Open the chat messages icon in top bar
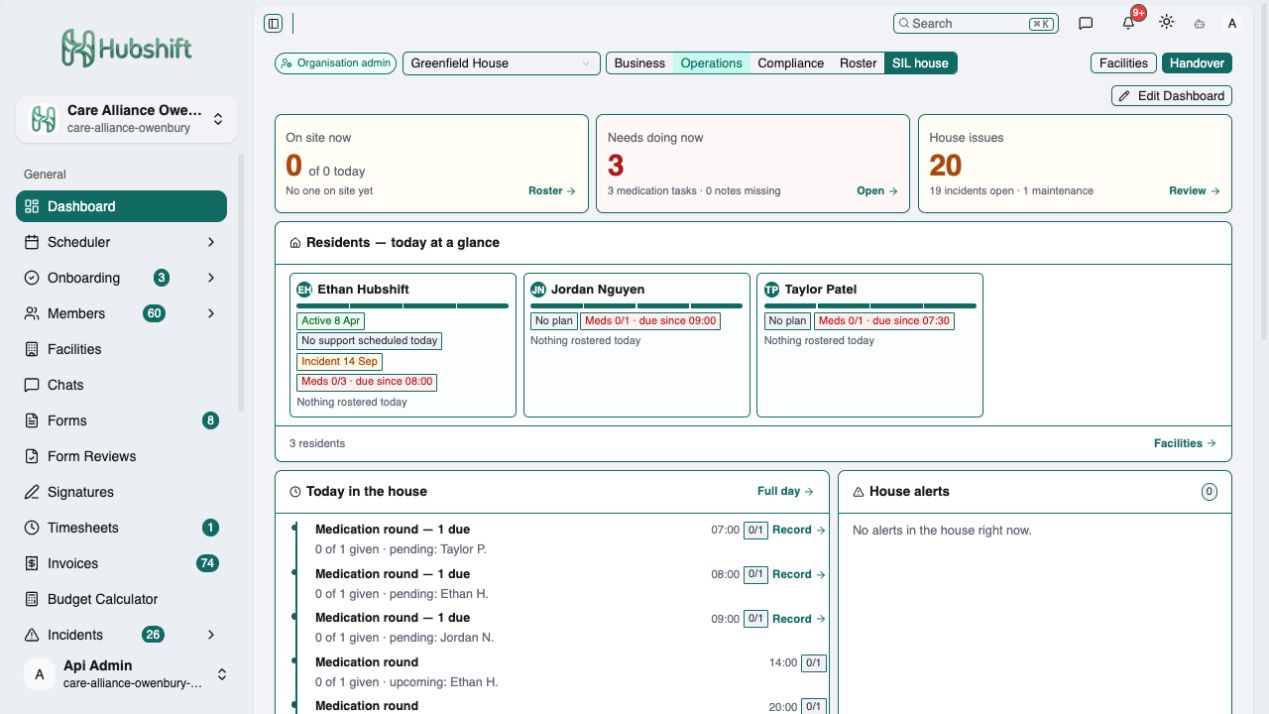The width and height of the screenshot is (1269, 714). pos(1086,23)
